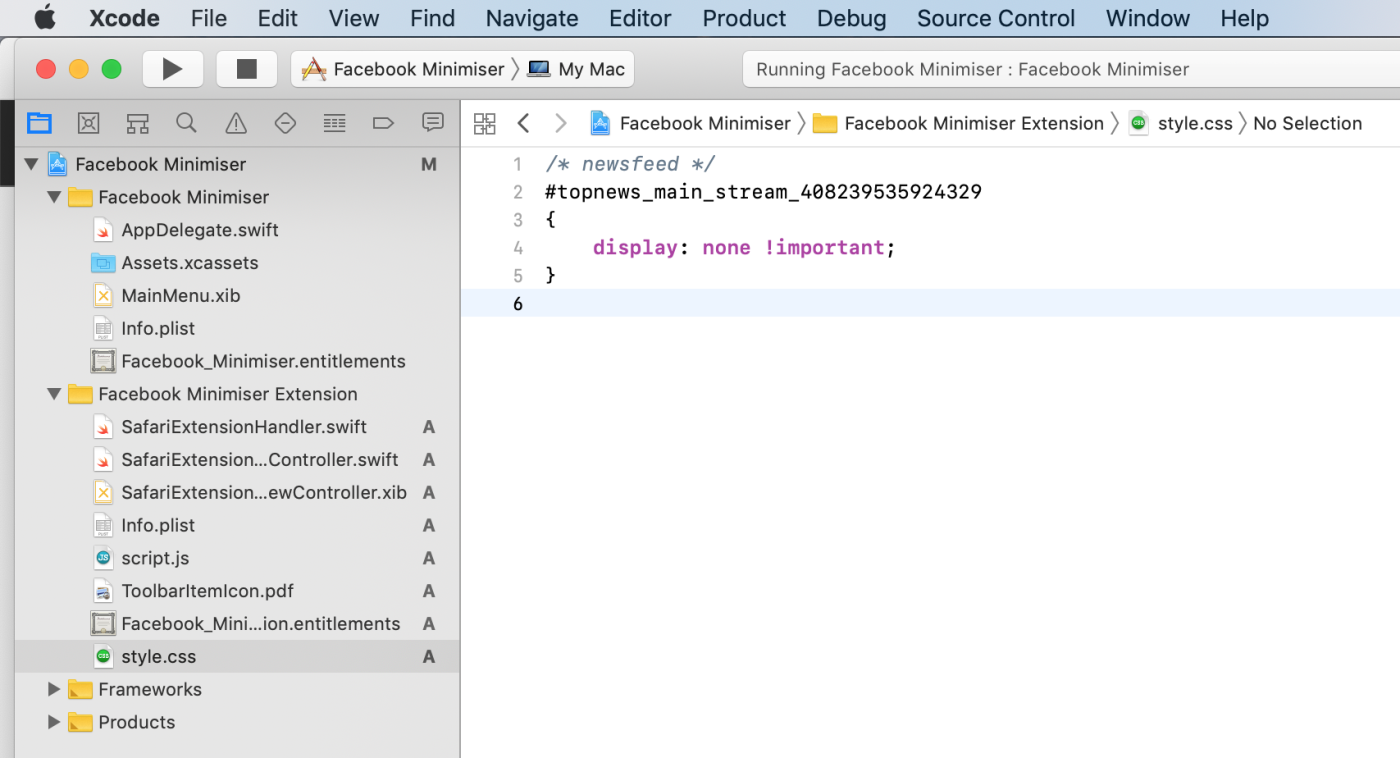This screenshot has width=1400, height=758.
Task: Collapse the Facebook Minimiser Extension group
Action: tap(54, 394)
